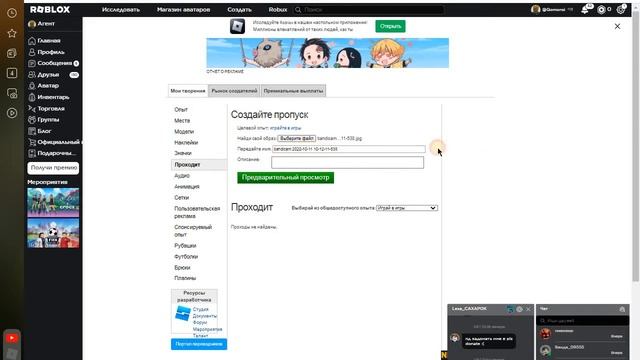Click the user avatar in top header
Screen dimensions: 640x360
[536, 9]
